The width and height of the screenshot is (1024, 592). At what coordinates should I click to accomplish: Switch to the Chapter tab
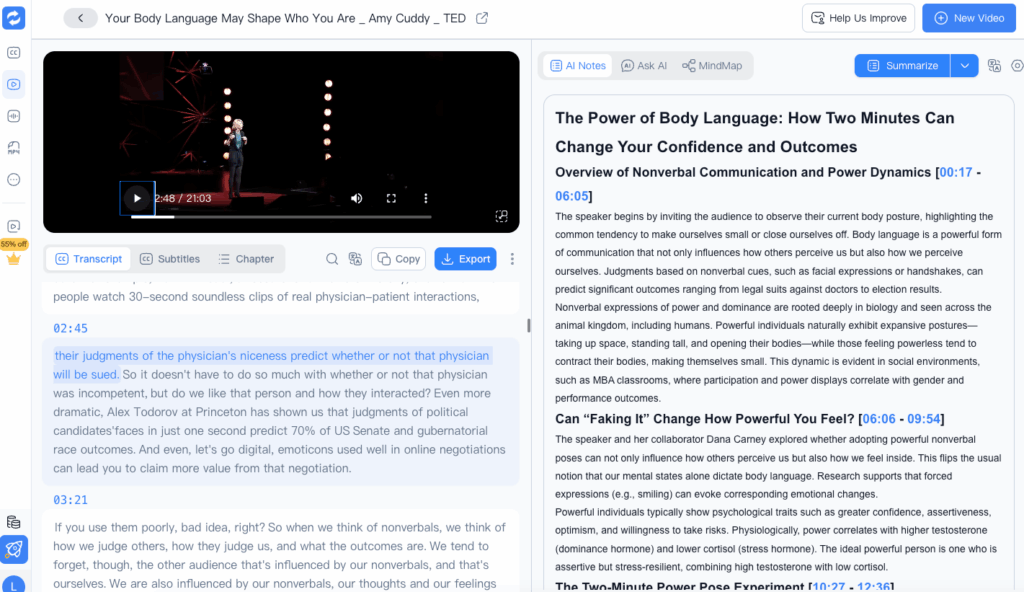tap(246, 259)
